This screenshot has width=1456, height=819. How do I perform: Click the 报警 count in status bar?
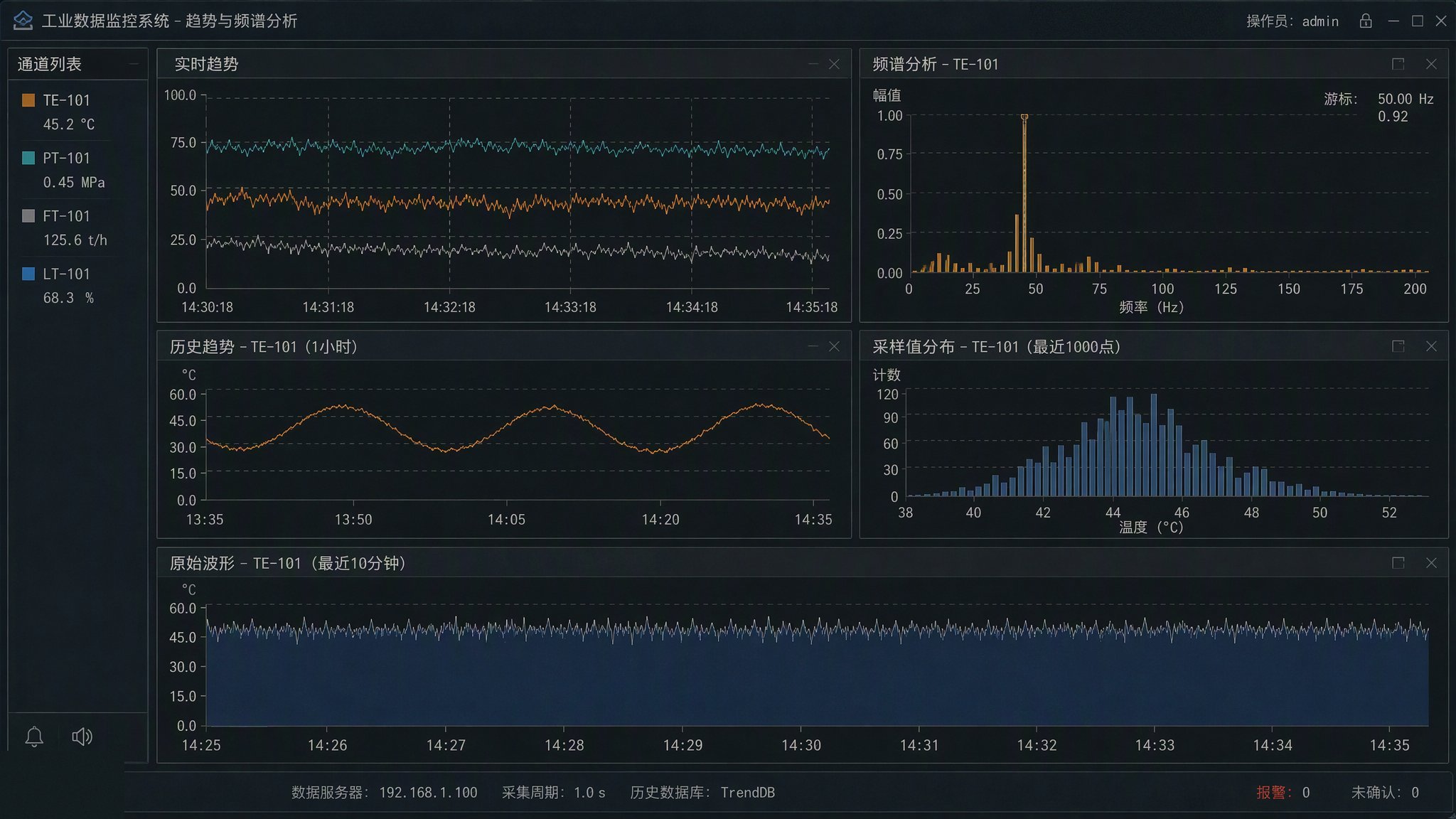[1283, 792]
